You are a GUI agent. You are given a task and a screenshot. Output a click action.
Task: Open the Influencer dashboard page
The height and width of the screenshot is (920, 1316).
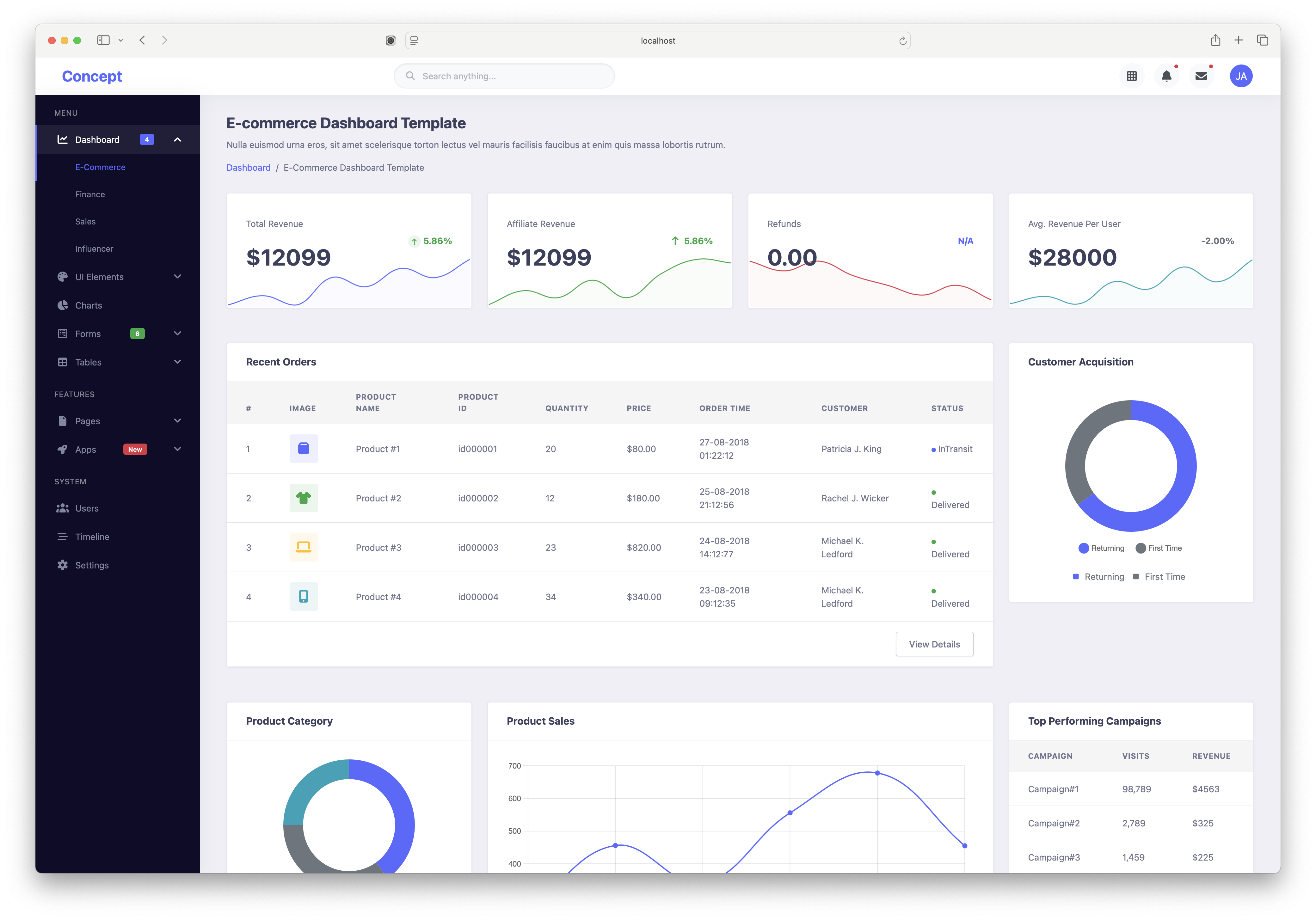click(94, 248)
